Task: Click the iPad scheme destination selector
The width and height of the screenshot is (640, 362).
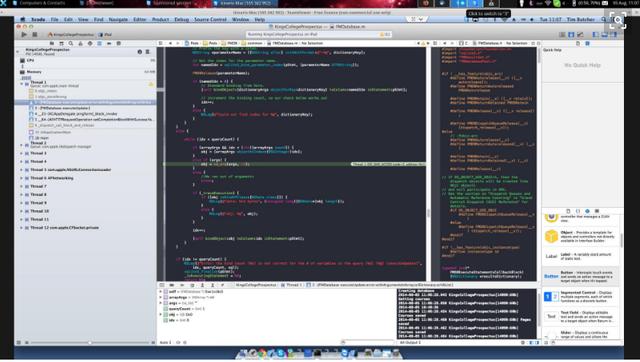Action: 106,35
